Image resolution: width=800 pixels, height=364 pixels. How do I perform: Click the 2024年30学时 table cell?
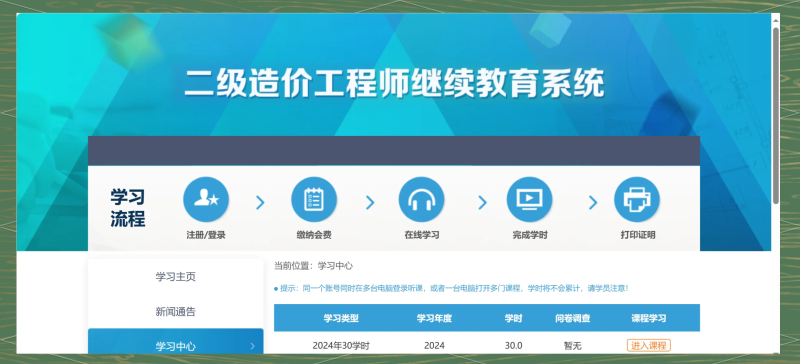[x=341, y=346]
